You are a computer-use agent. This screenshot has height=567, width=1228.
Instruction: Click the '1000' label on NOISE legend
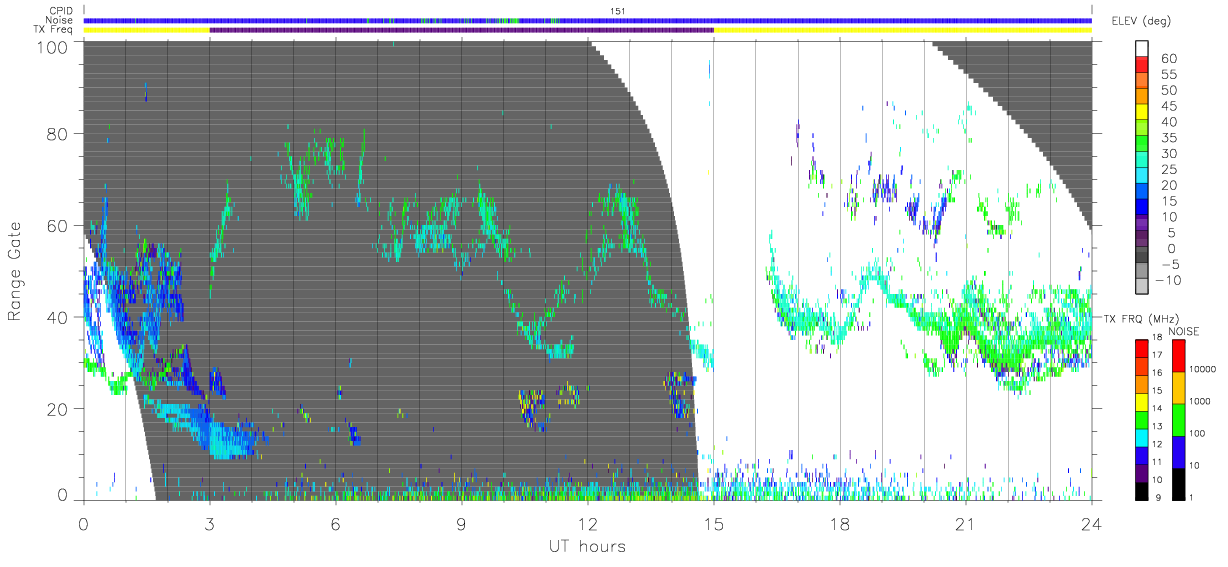pos(1201,401)
